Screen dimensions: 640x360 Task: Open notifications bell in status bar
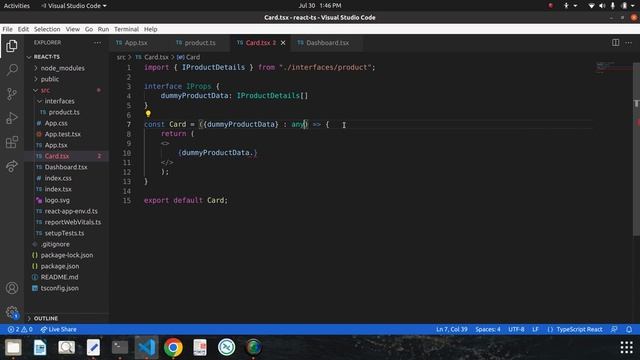click(x=629, y=329)
